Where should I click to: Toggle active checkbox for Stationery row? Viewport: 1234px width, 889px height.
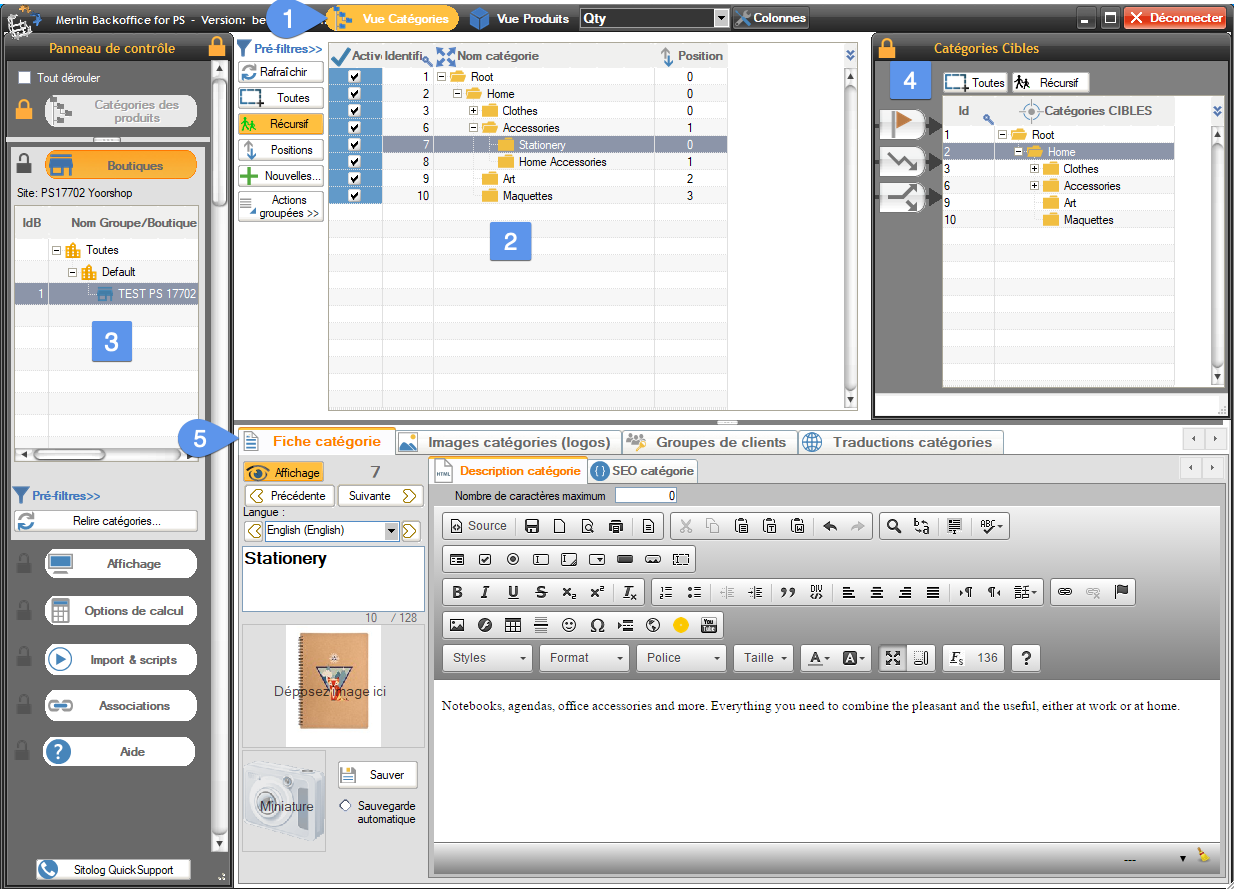click(x=354, y=145)
